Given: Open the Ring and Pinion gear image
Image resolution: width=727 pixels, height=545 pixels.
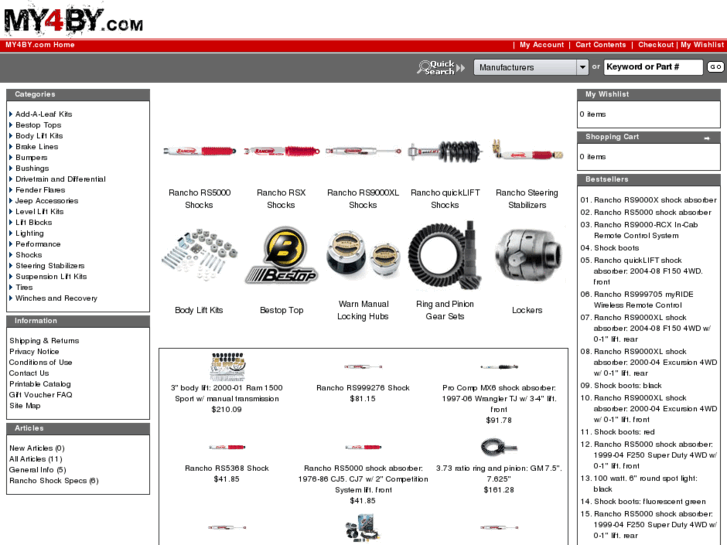Looking at the screenshot, I should point(445,255).
